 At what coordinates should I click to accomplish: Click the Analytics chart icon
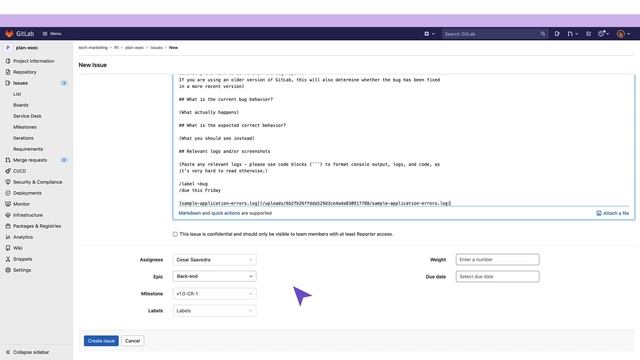coord(8,237)
